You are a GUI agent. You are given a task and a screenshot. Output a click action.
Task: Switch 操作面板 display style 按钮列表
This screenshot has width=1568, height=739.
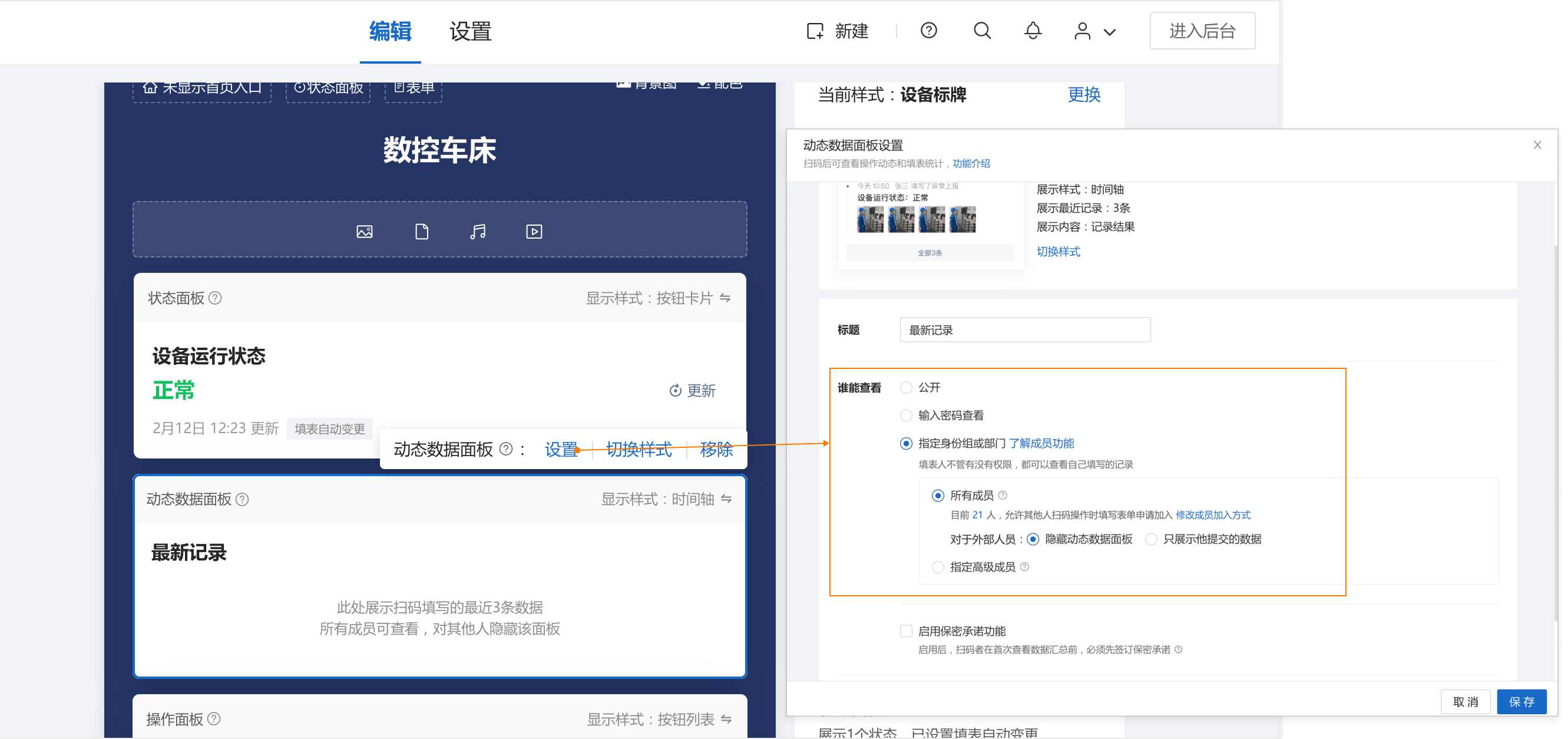[659, 720]
